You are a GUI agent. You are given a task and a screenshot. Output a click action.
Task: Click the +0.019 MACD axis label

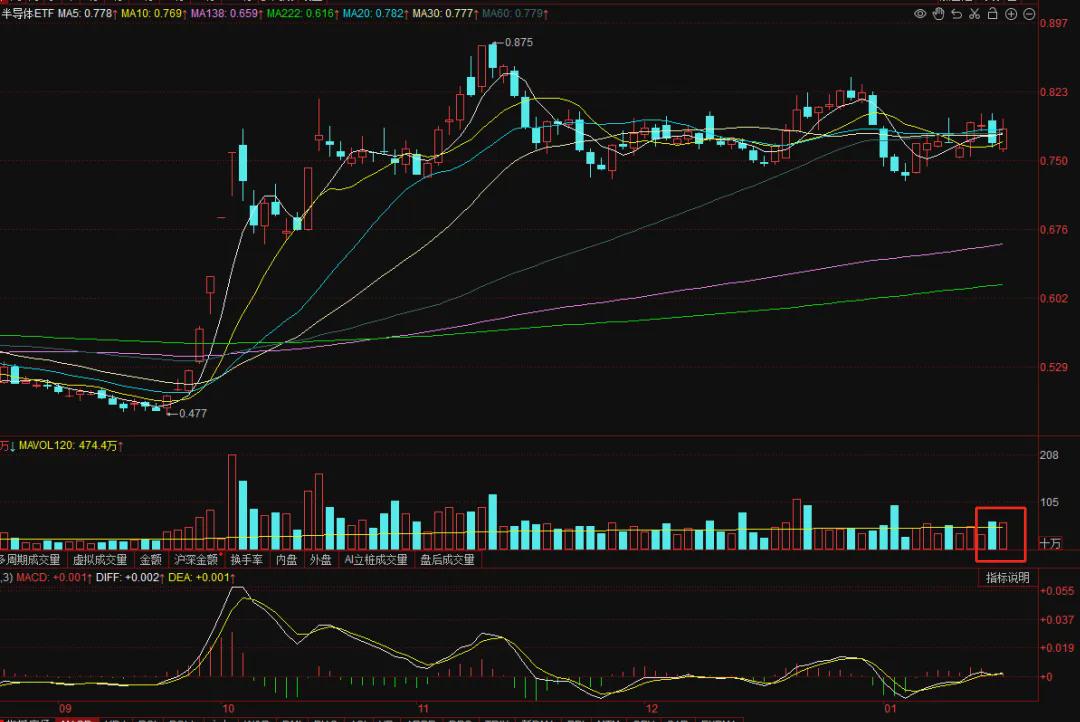1057,648
